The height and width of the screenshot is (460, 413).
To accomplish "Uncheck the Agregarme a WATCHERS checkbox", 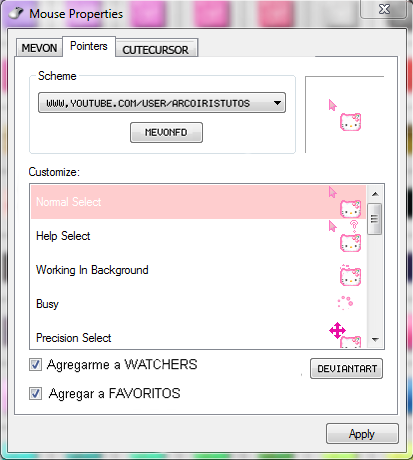I will (x=35, y=364).
